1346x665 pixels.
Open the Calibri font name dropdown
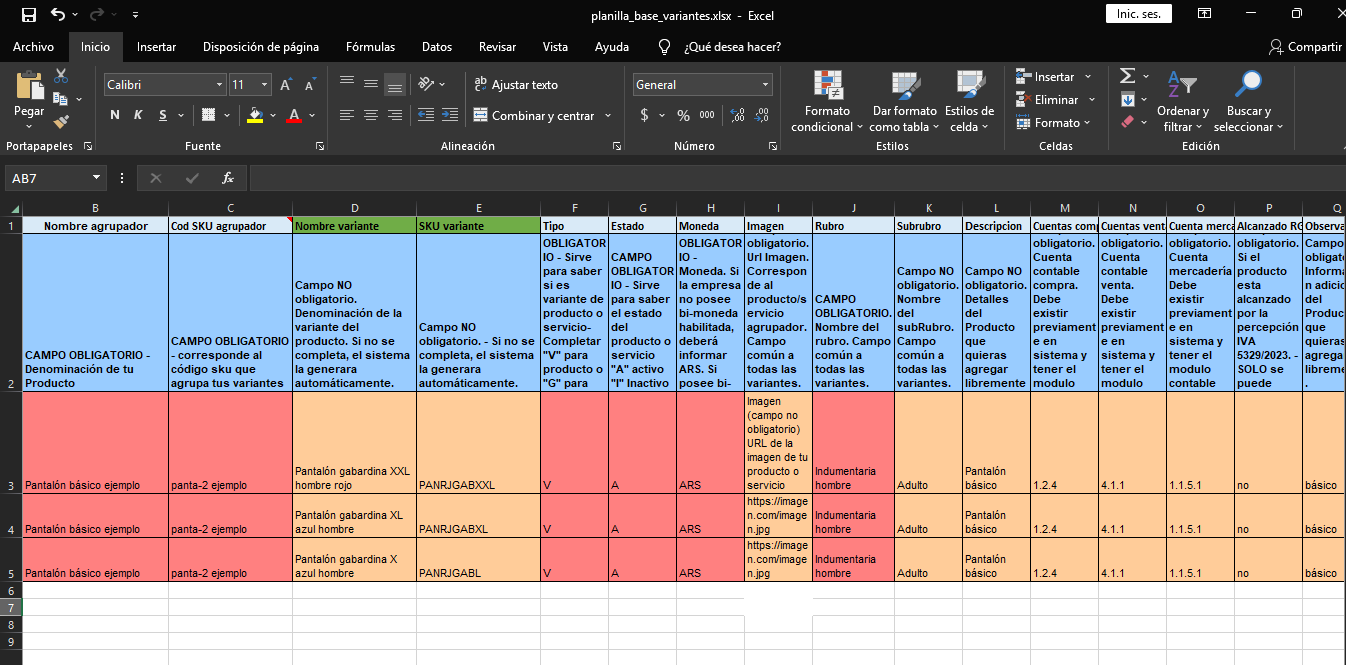coord(220,85)
